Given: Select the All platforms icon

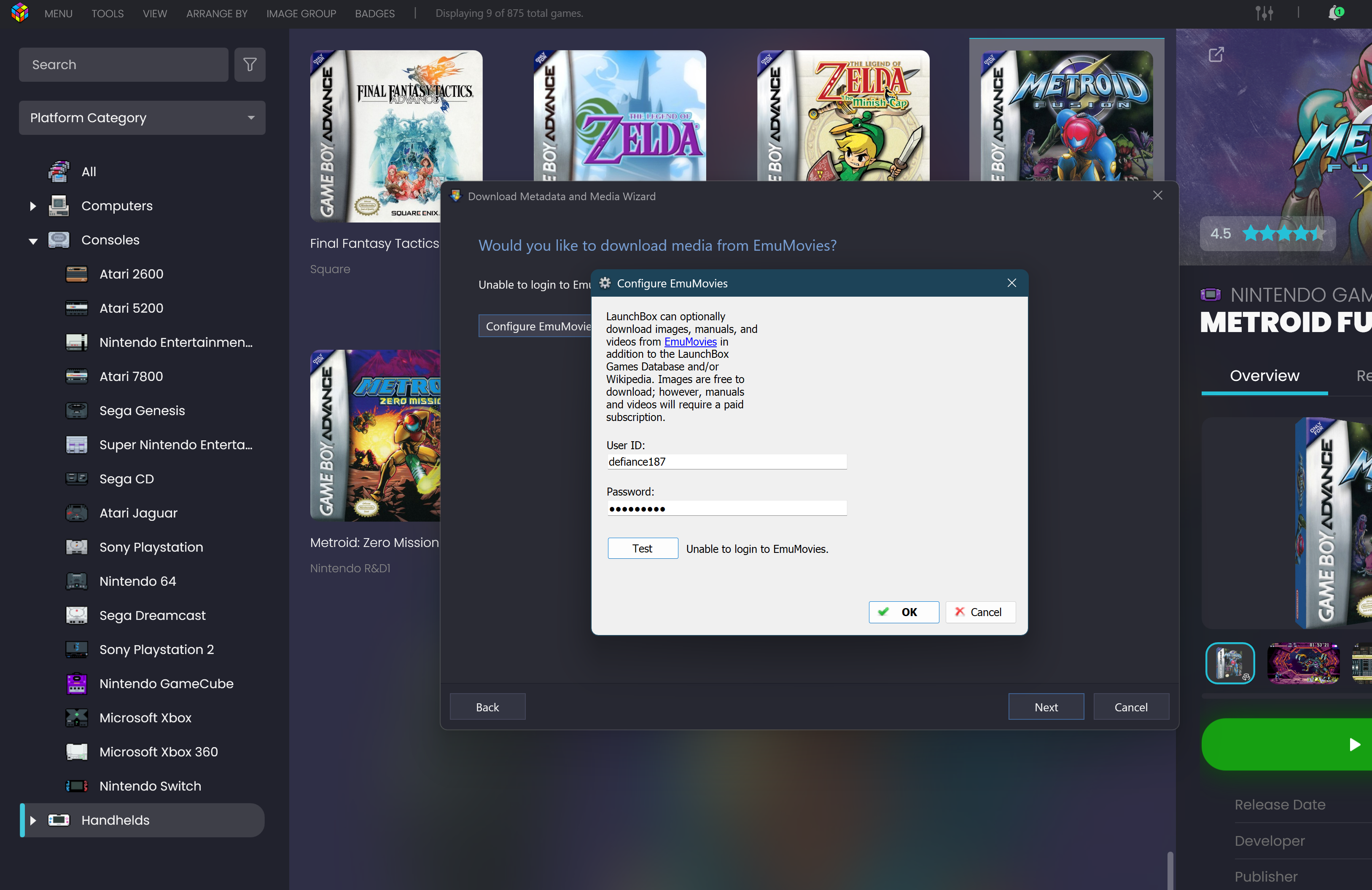Looking at the screenshot, I should 58,172.
